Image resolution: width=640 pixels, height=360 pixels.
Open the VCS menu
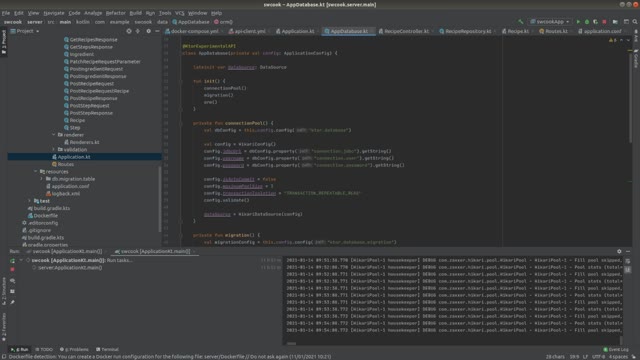tap(180, 13)
